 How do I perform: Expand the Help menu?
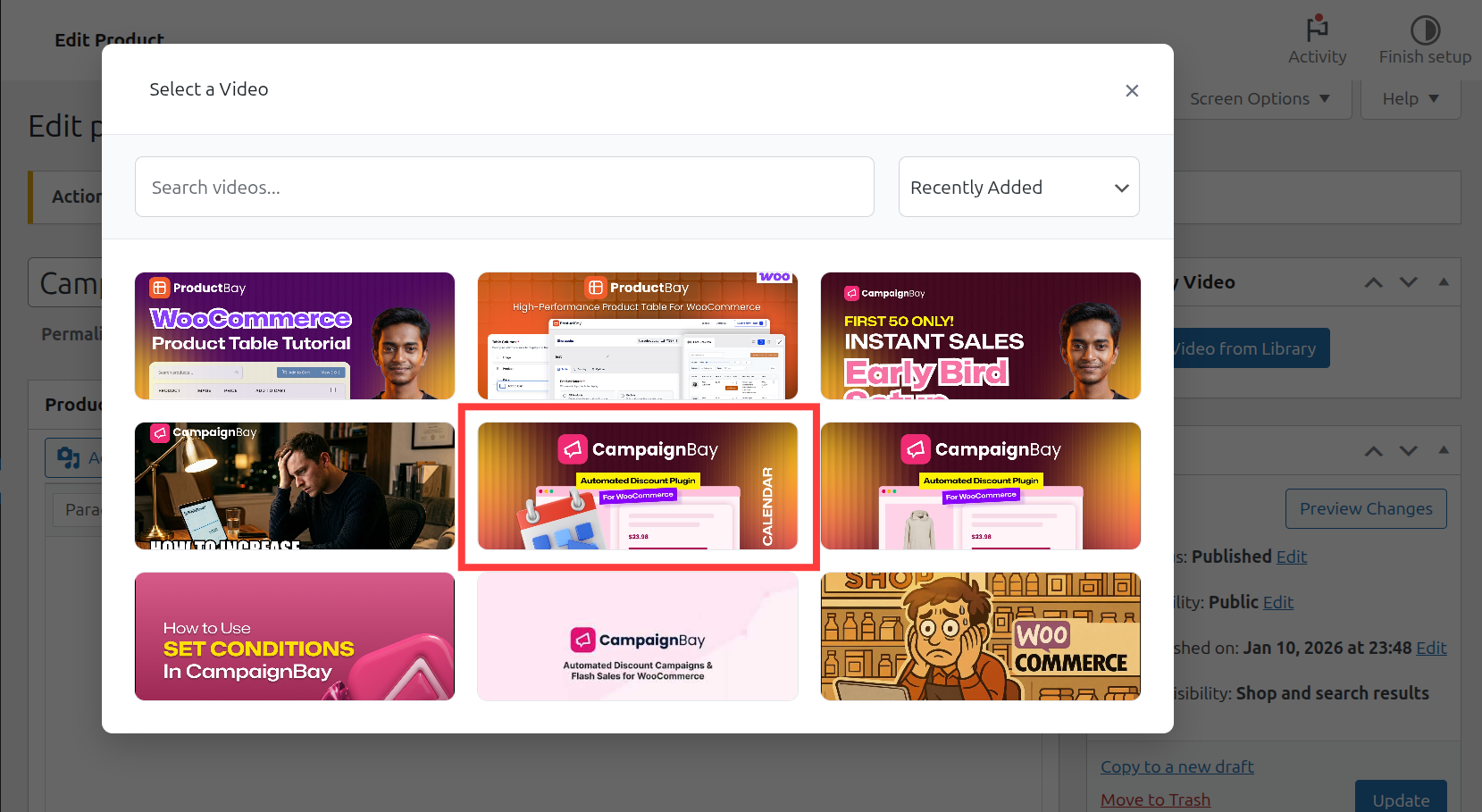pyautogui.click(x=1410, y=98)
